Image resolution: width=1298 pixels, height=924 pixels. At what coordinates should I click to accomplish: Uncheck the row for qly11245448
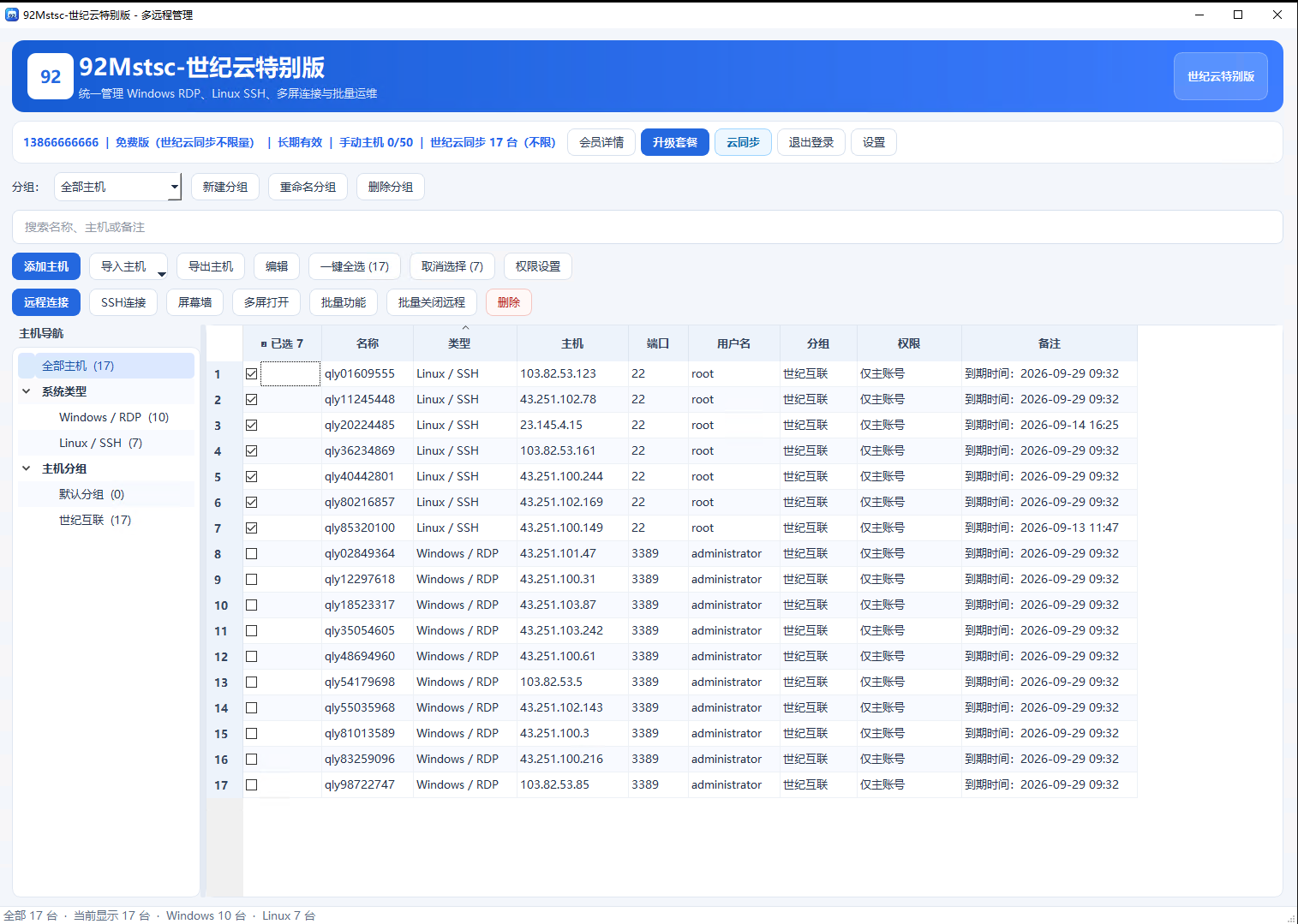251,399
